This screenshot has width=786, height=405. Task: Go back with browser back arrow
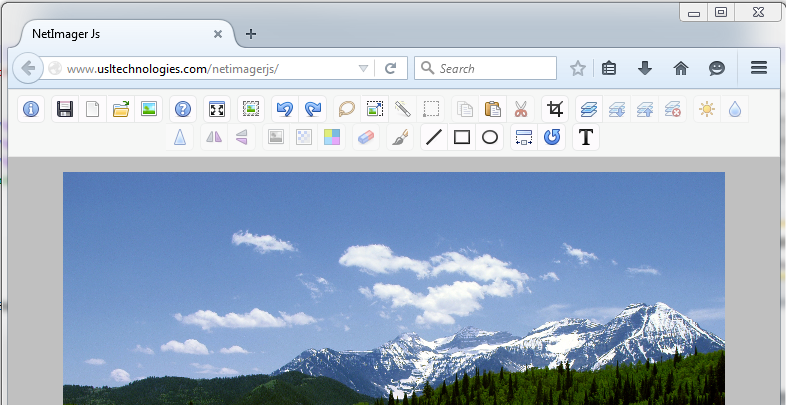[28, 68]
